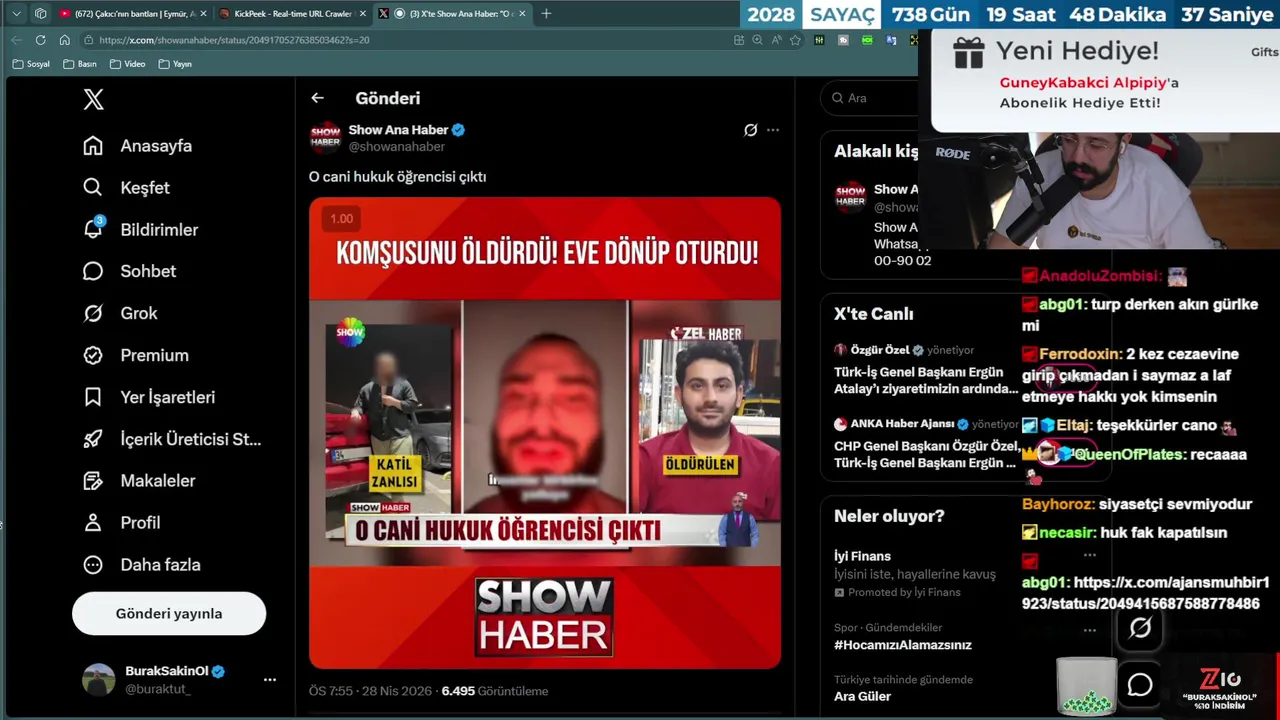Viewport: 1280px width, 720px height.
Task: Open Profil person icon
Action: (93, 522)
